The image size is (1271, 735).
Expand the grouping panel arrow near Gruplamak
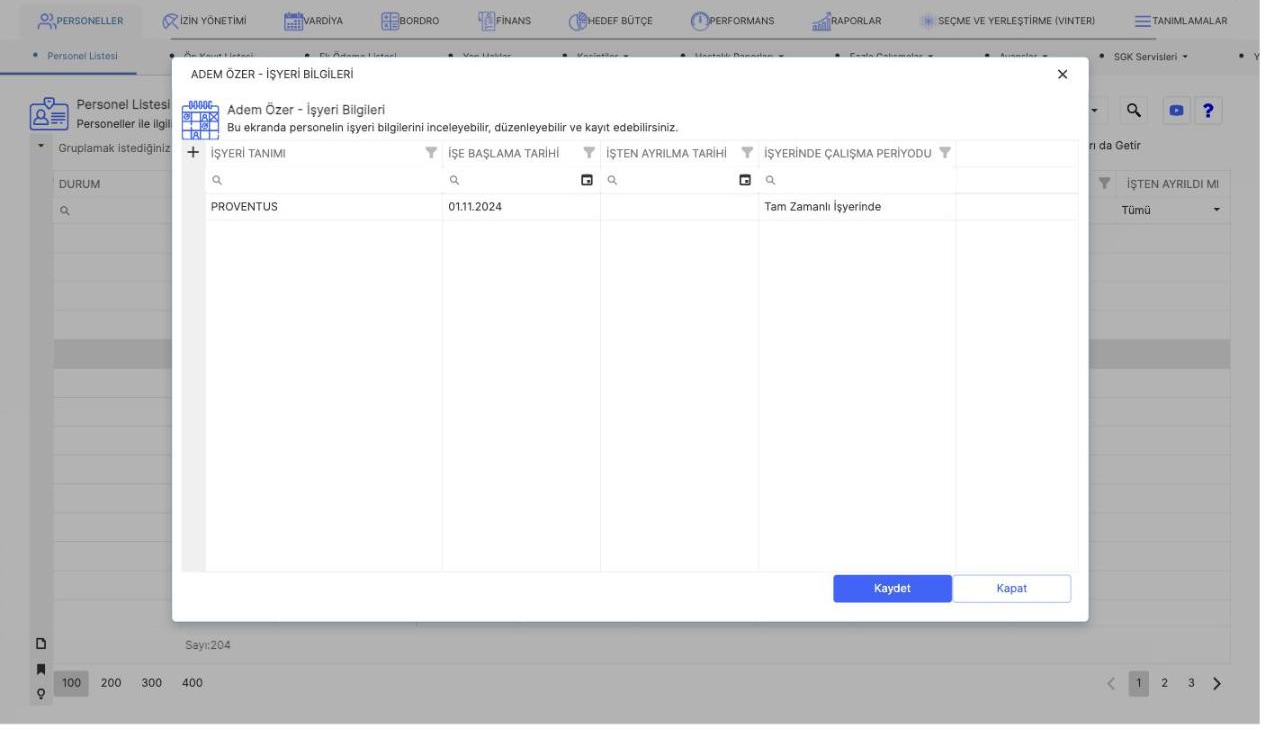tap(40, 147)
